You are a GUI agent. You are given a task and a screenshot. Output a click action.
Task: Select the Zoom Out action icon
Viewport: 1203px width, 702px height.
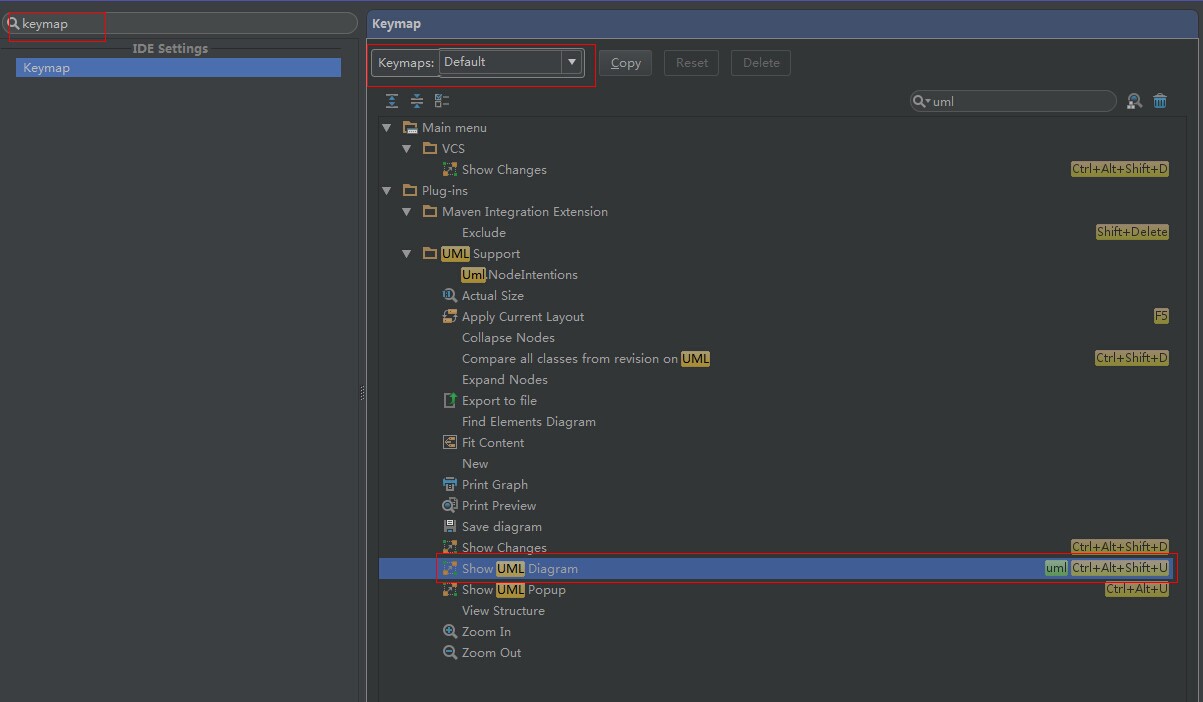pyautogui.click(x=450, y=653)
